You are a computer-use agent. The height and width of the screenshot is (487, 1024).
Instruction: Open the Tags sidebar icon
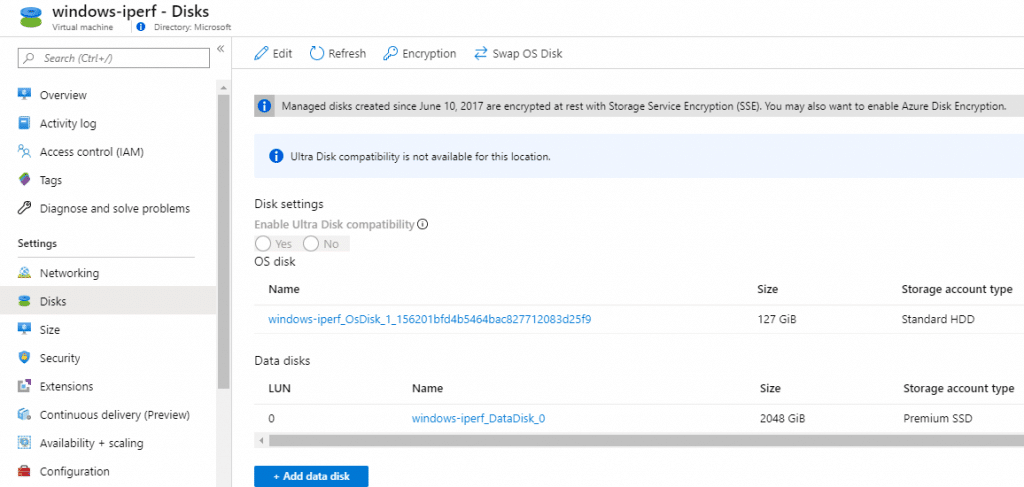(x=24, y=180)
